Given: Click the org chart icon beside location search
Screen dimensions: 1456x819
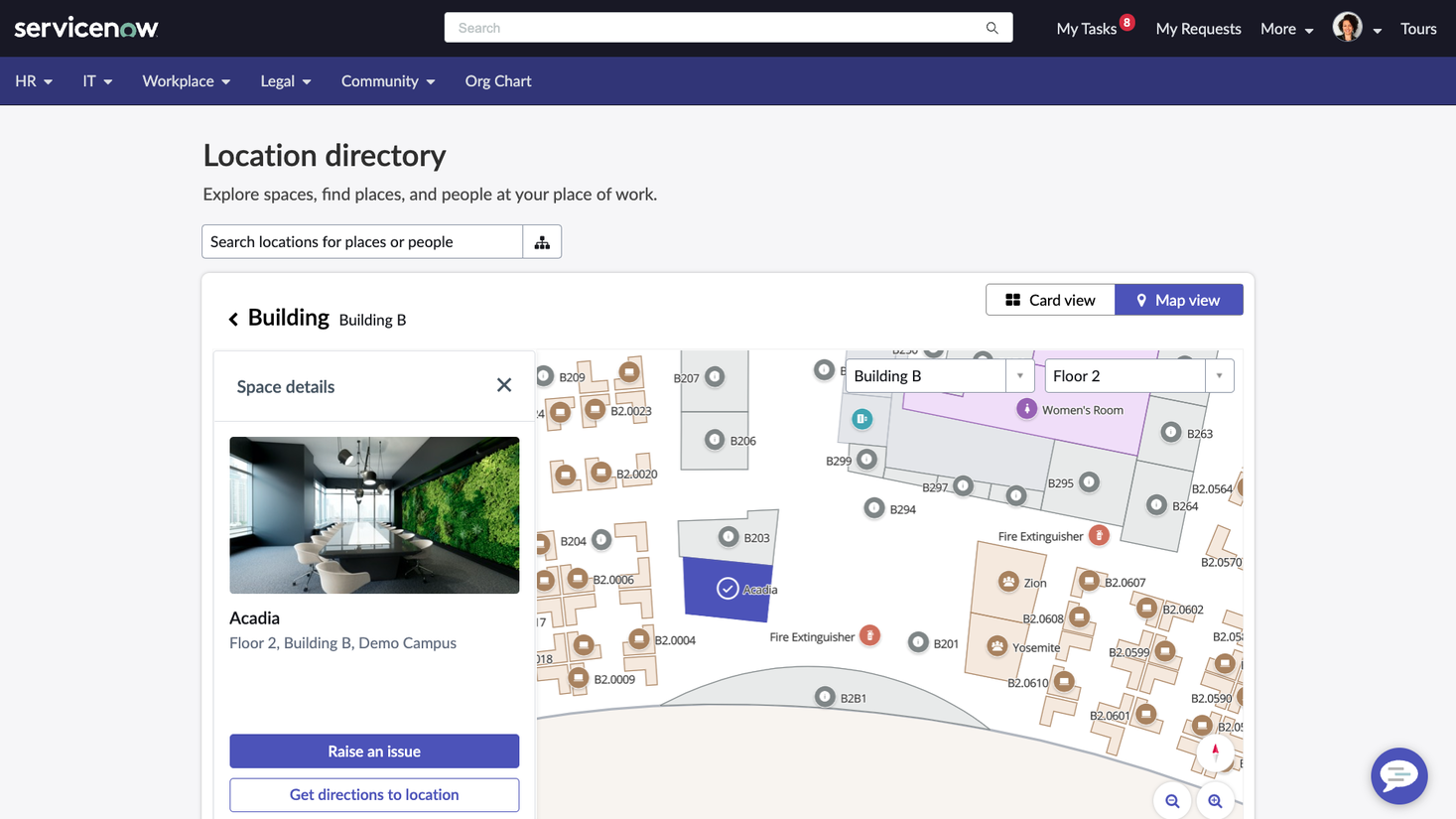Looking at the screenshot, I should [541, 241].
